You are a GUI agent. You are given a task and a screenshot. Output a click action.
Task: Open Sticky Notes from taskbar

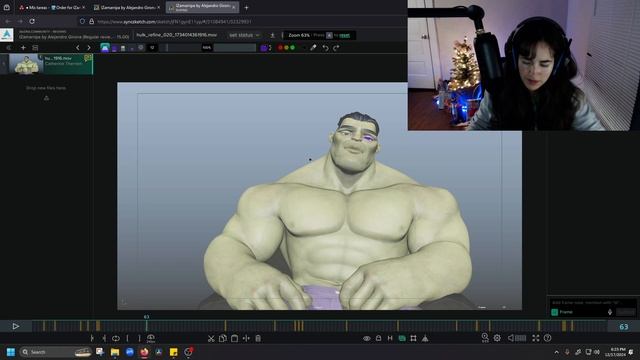173,352
